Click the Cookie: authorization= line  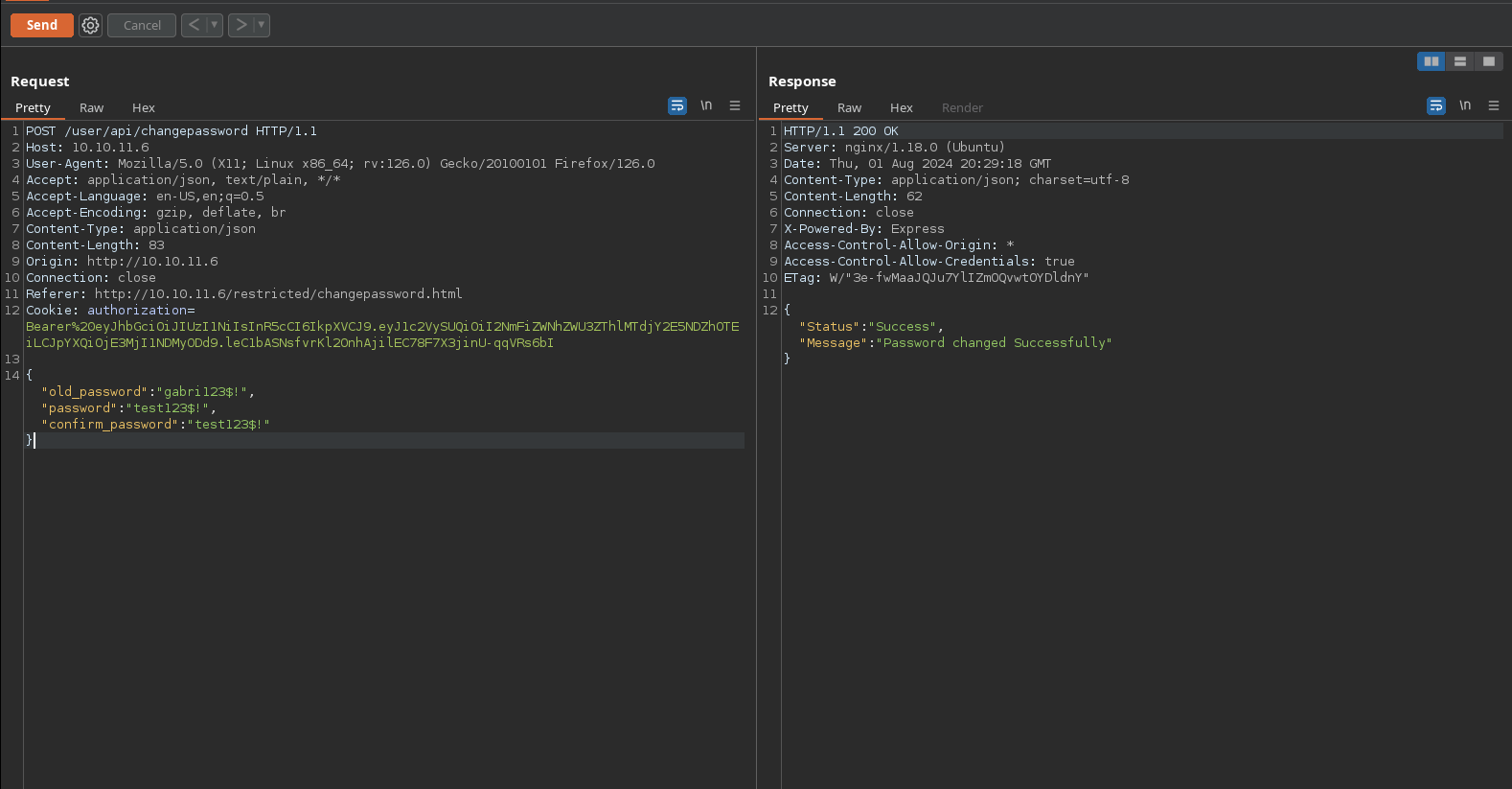point(110,311)
